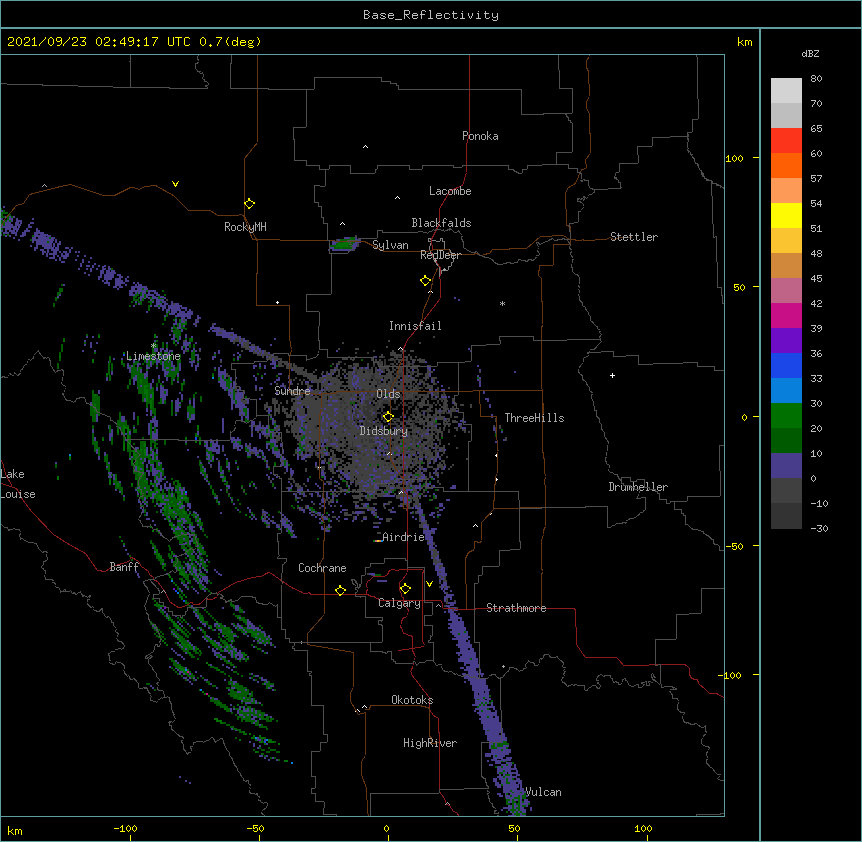Click the RedDeer city label
The image size is (862, 842).
point(440,255)
